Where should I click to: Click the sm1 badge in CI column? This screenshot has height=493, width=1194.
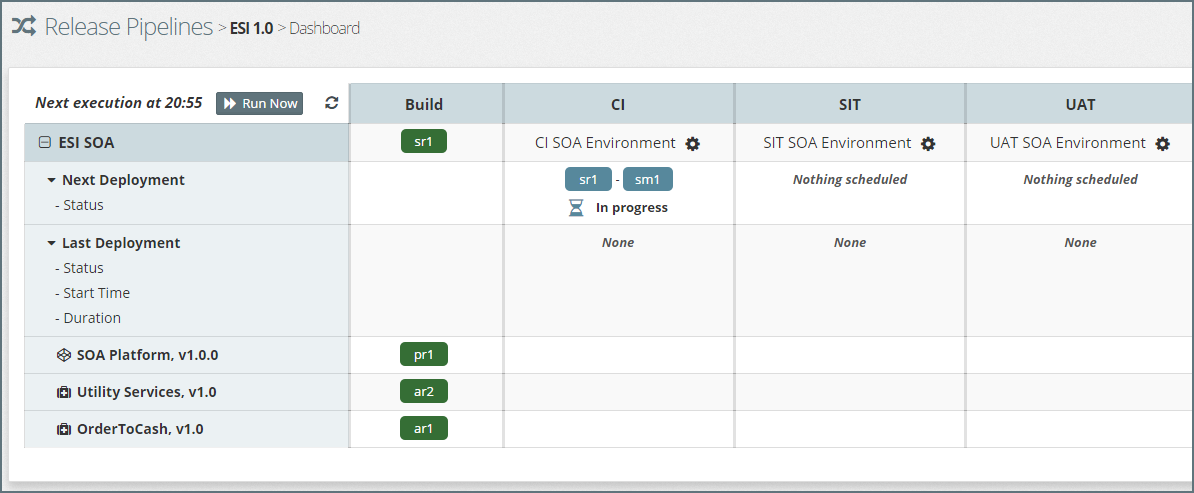(647, 180)
